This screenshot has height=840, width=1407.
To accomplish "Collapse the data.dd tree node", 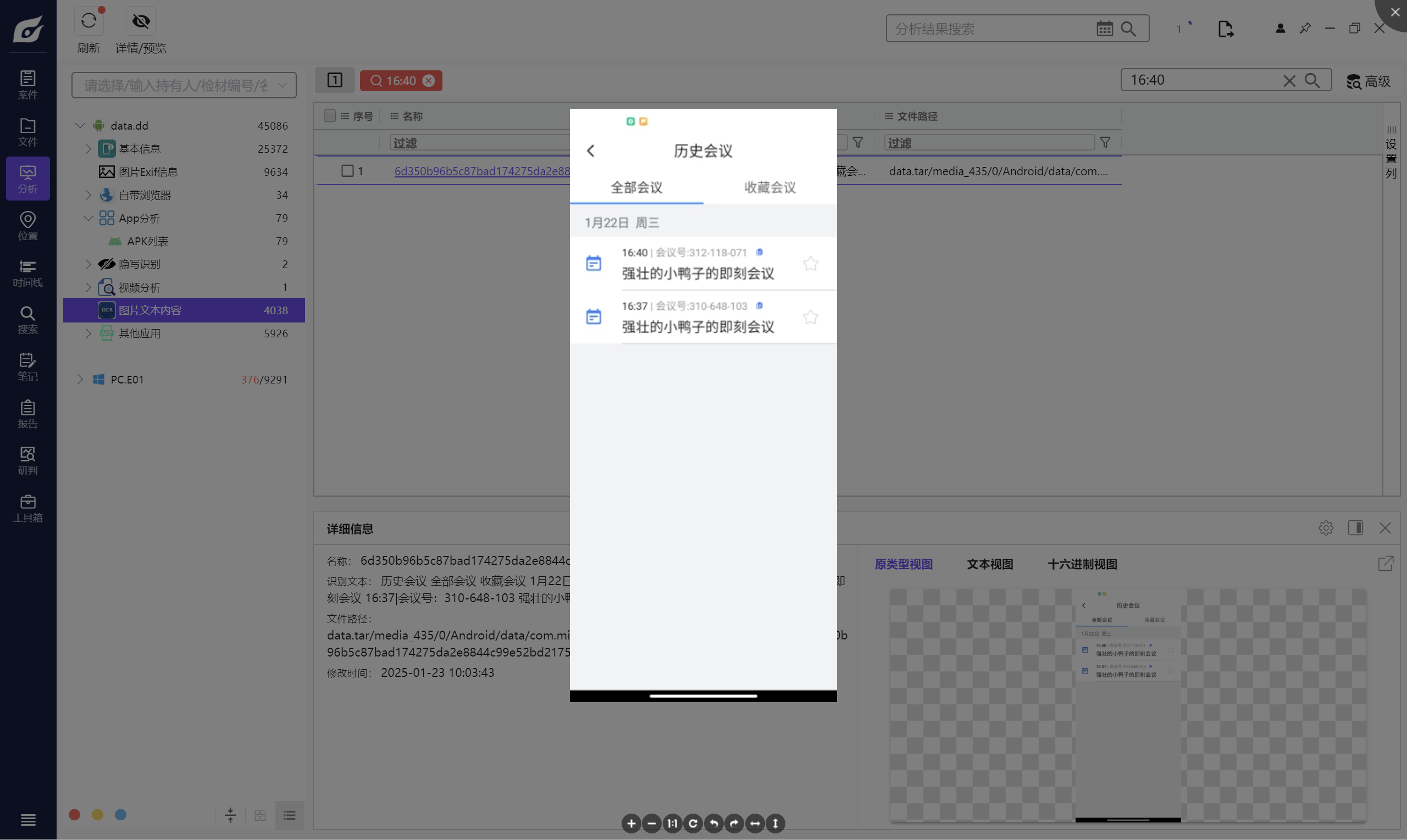I will [80, 126].
